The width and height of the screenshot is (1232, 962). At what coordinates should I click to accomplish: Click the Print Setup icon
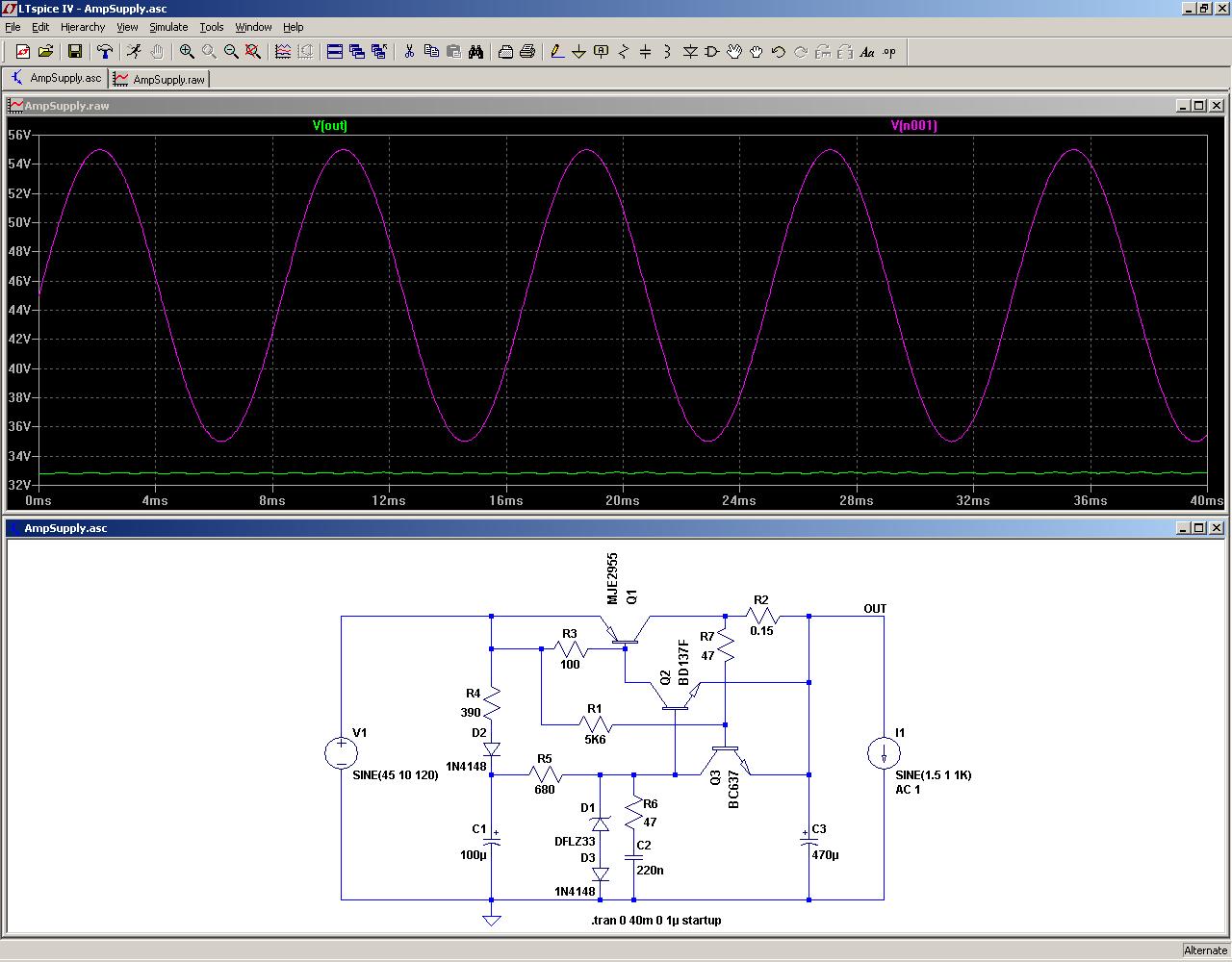[x=505, y=52]
